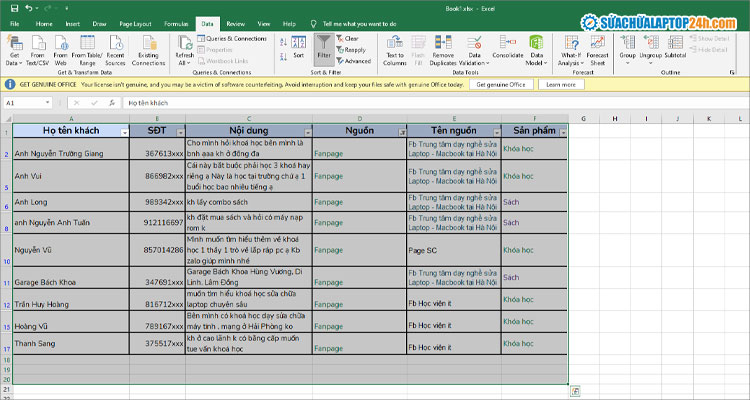Click the Forecast Sheet icon

597,46
